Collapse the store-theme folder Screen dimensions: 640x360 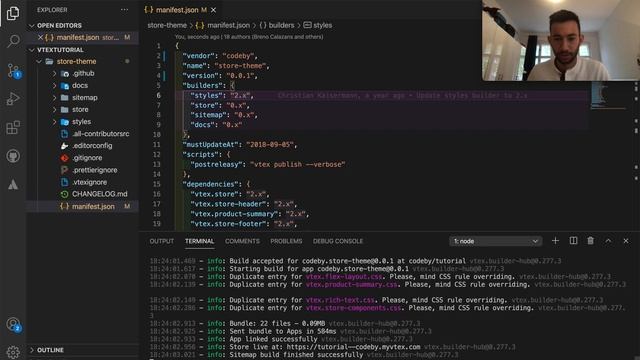tap(39, 62)
